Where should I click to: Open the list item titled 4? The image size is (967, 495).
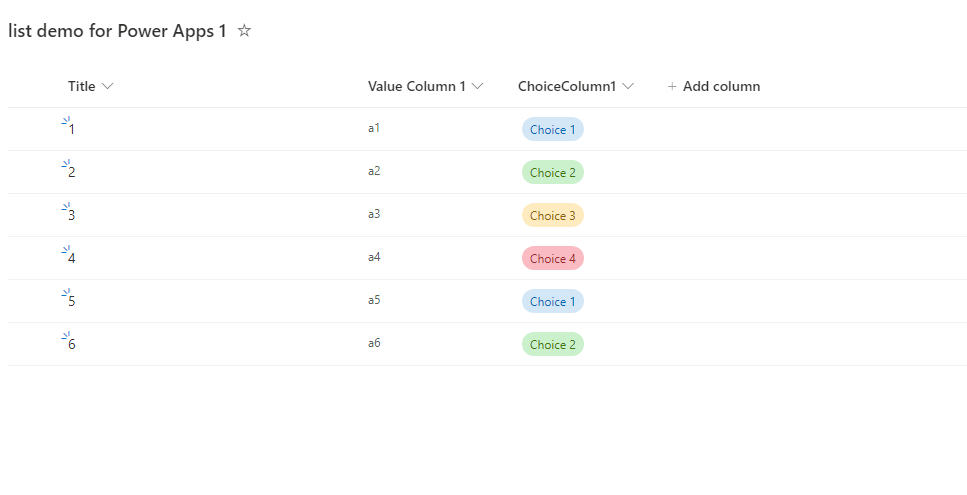click(72, 259)
